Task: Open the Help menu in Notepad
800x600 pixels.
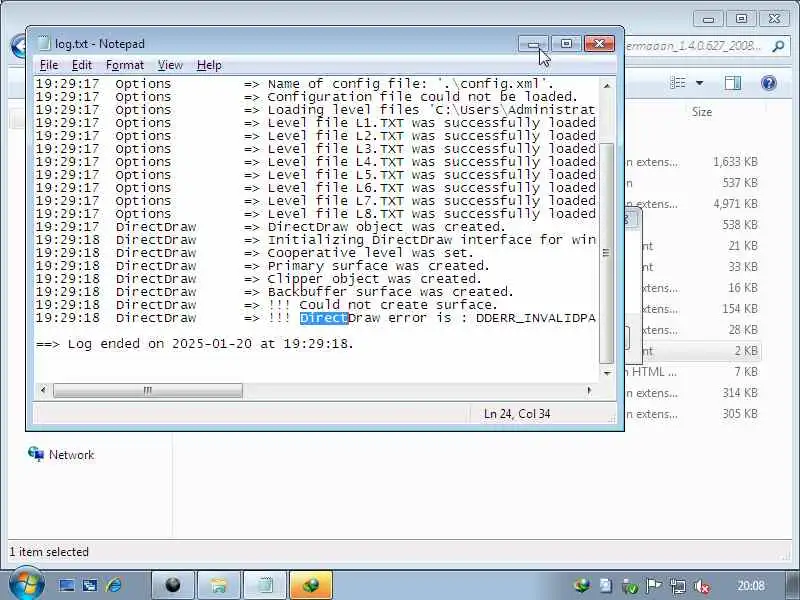Action: click(x=209, y=65)
